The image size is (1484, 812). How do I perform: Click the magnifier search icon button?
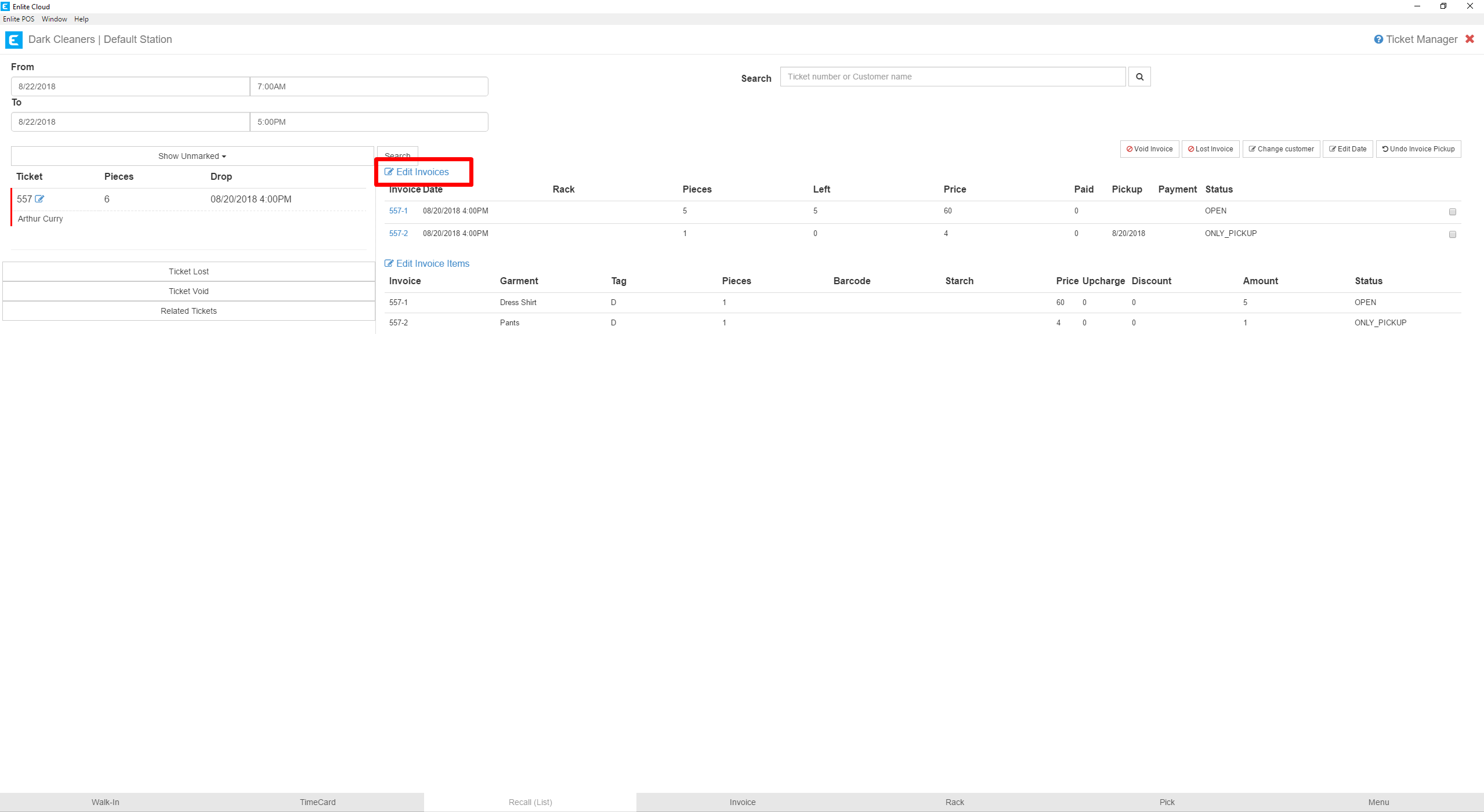[1139, 77]
